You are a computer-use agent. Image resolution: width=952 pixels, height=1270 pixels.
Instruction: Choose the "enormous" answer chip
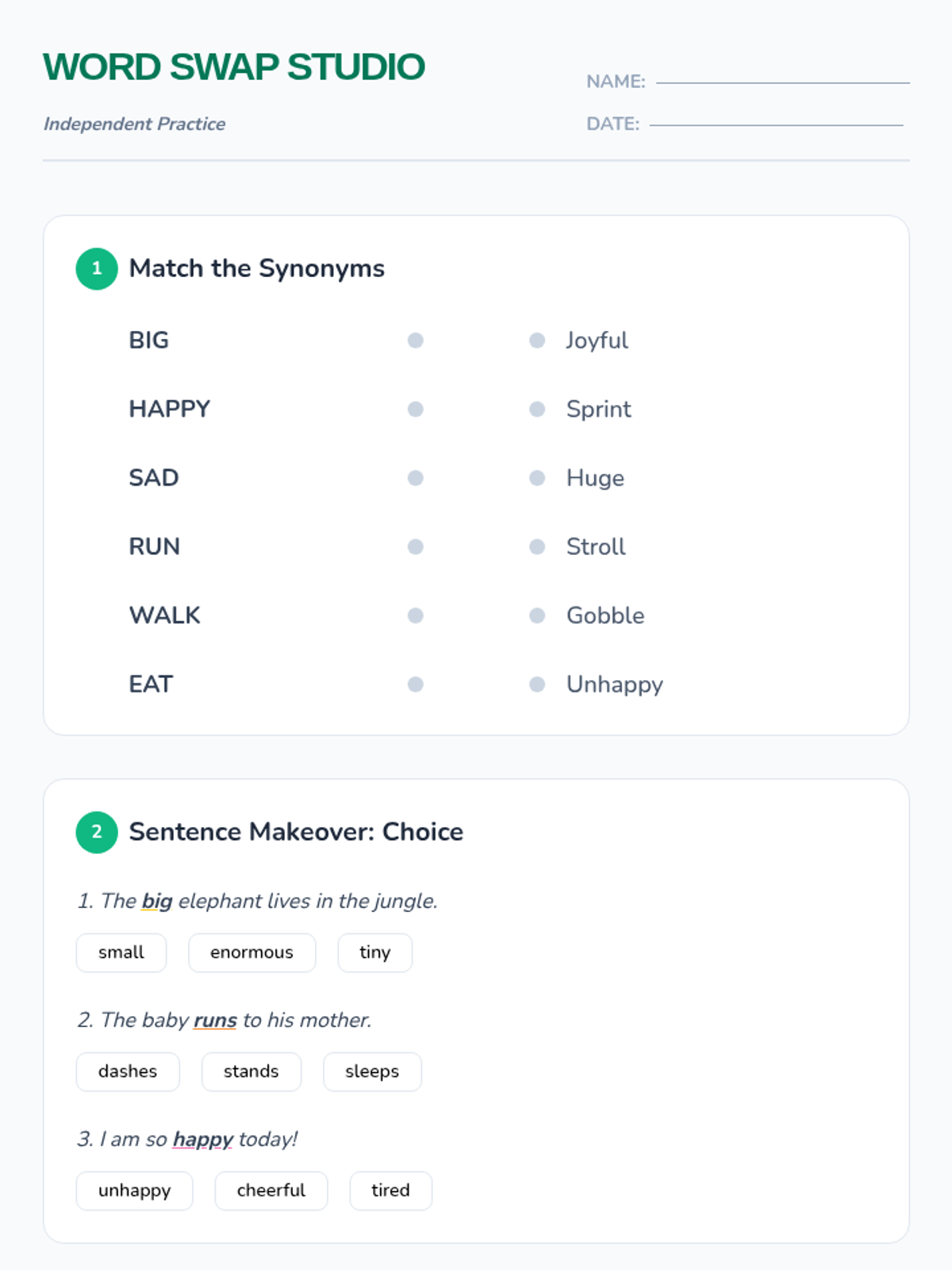251,952
